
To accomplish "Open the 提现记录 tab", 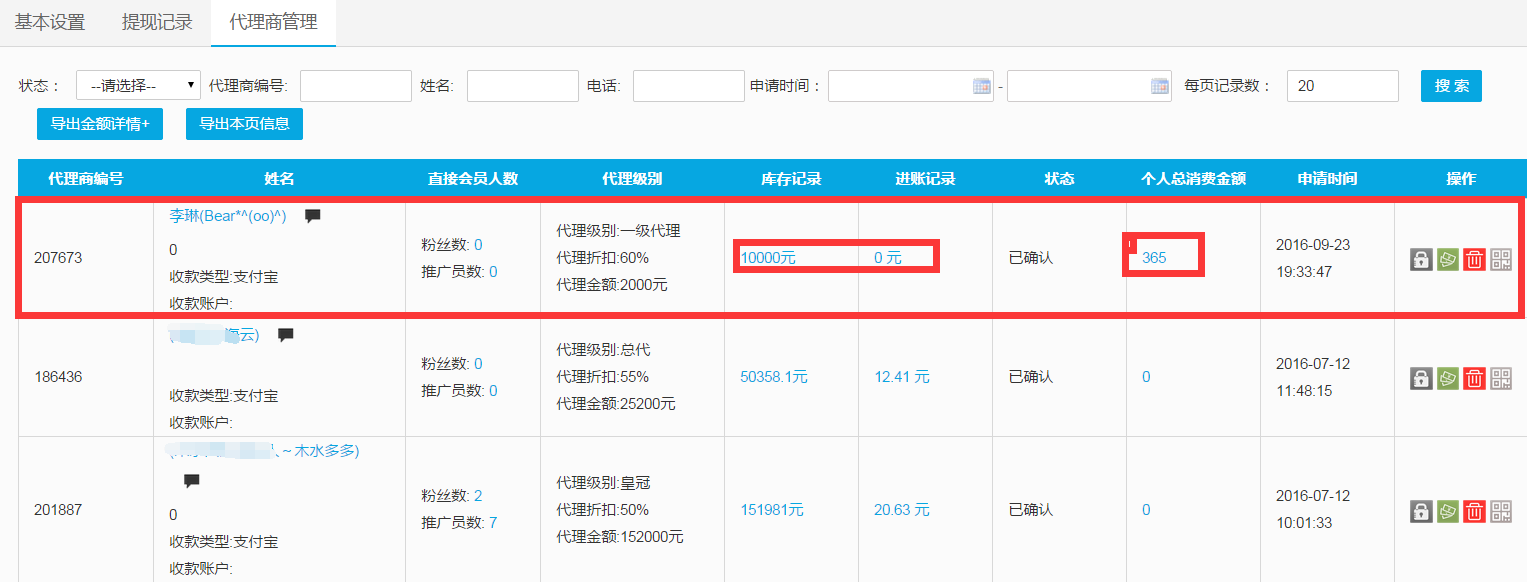I will pos(157,22).
